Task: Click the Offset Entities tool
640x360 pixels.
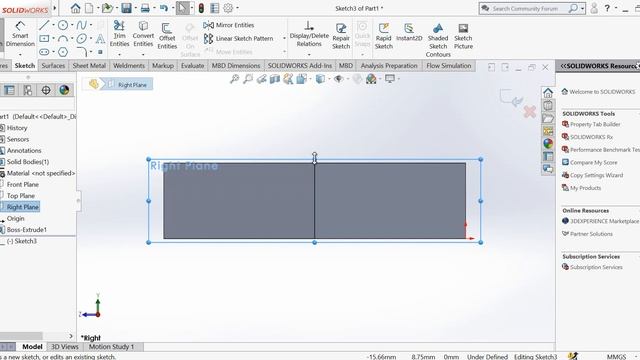Action: (167, 36)
